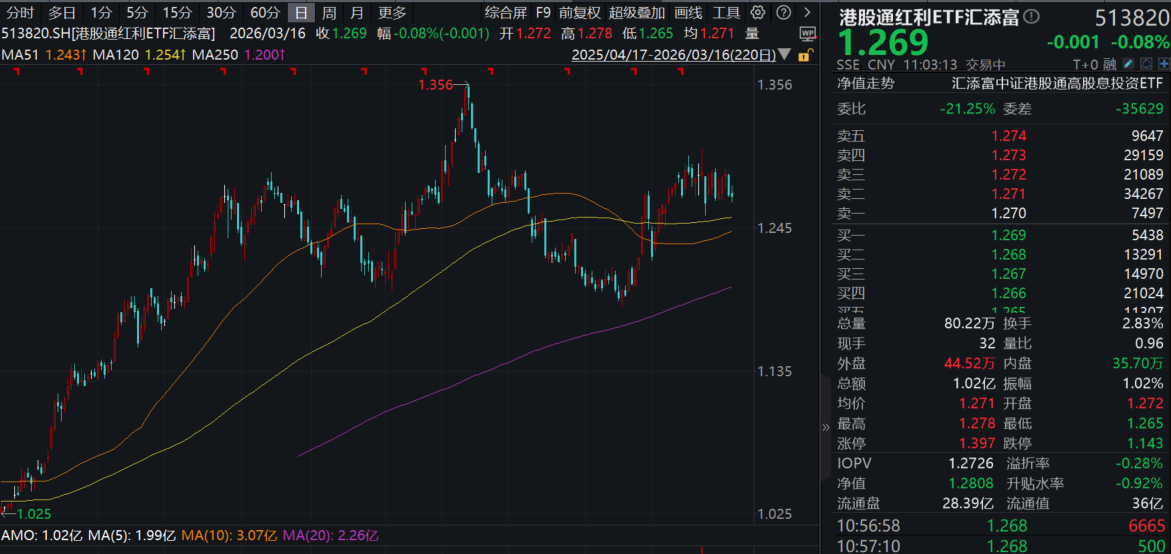1171x554 pixels.
Task: Toggle the 画线 drawing mode
Action: click(x=688, y=13)
